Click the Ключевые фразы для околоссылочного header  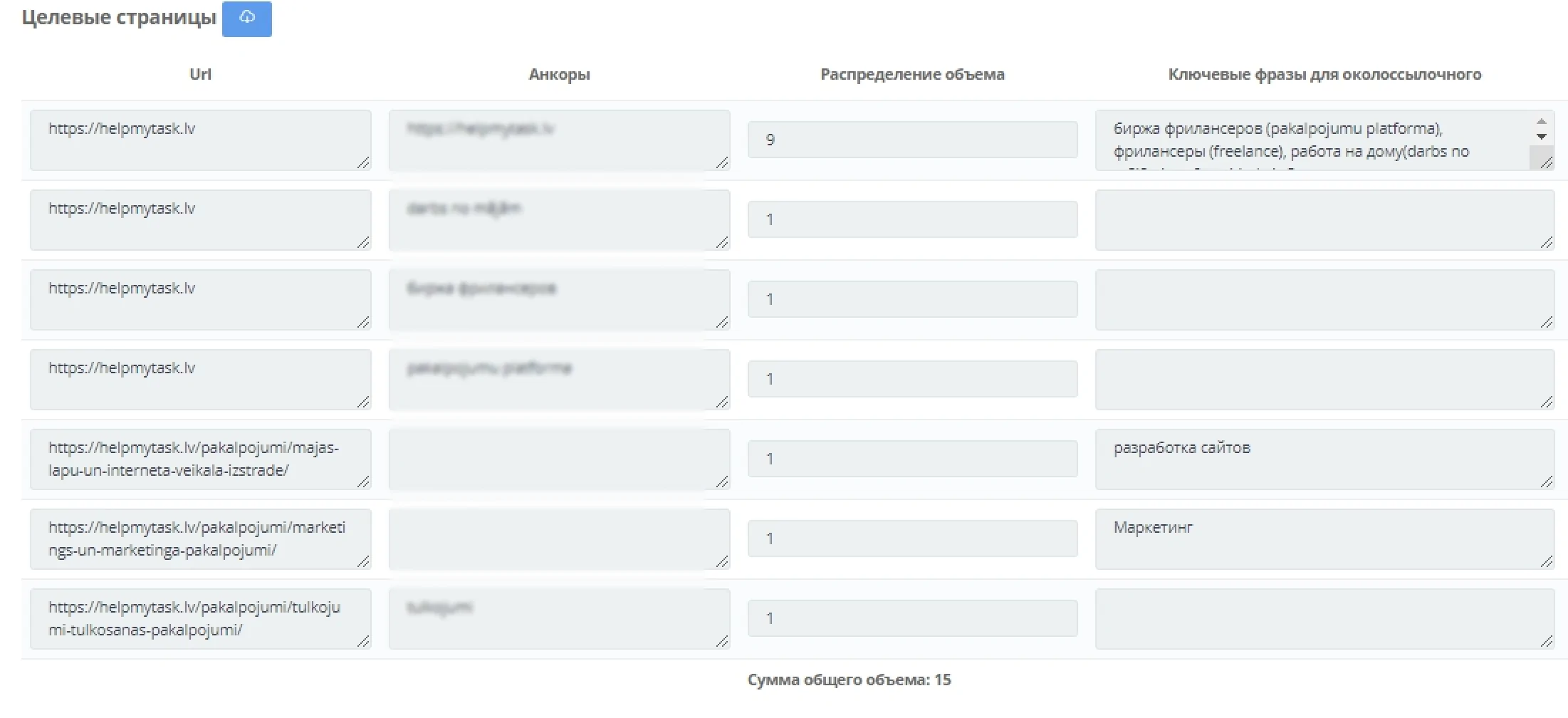click(1324, 74)
